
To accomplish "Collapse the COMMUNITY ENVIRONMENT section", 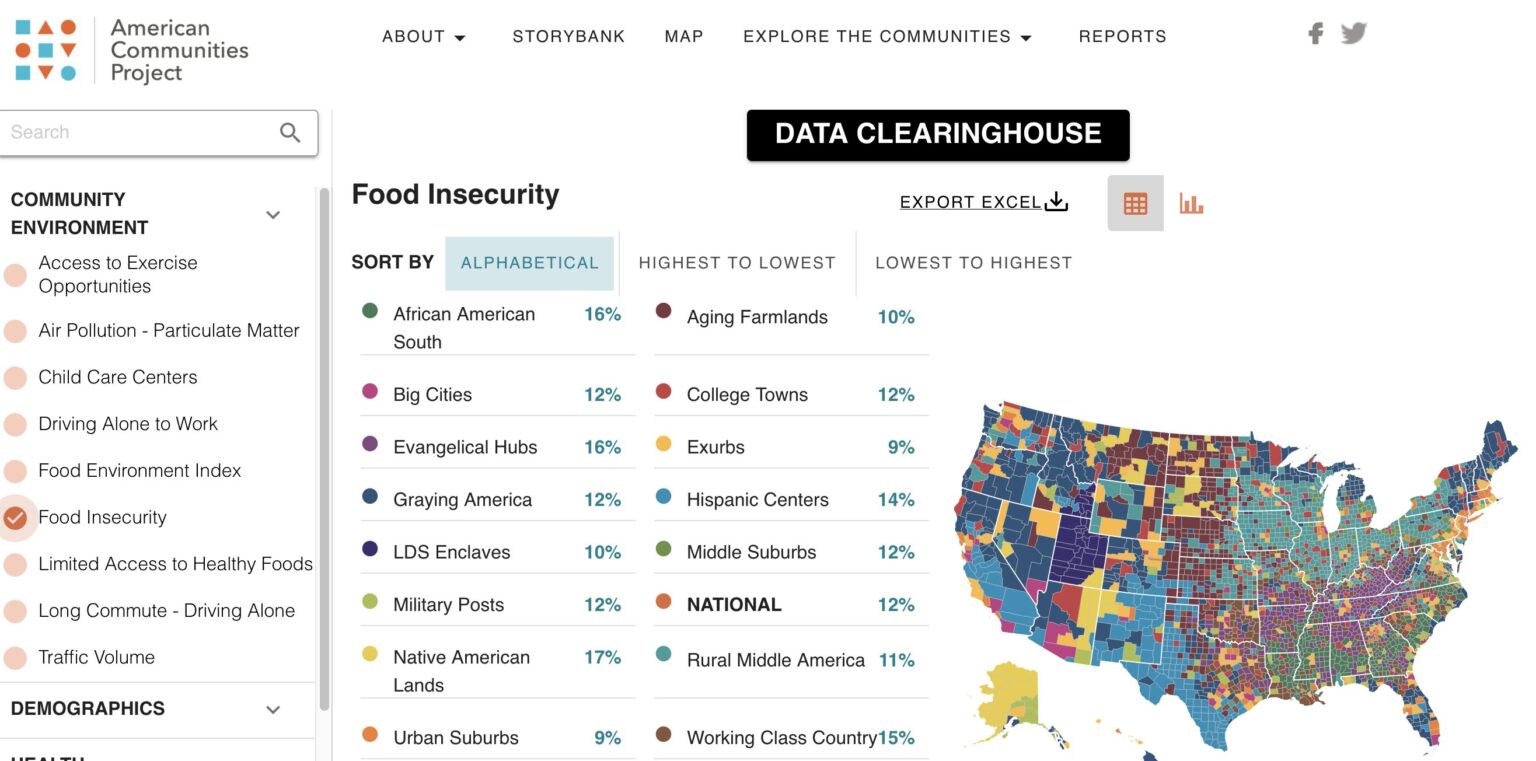I will pos(272,214).
